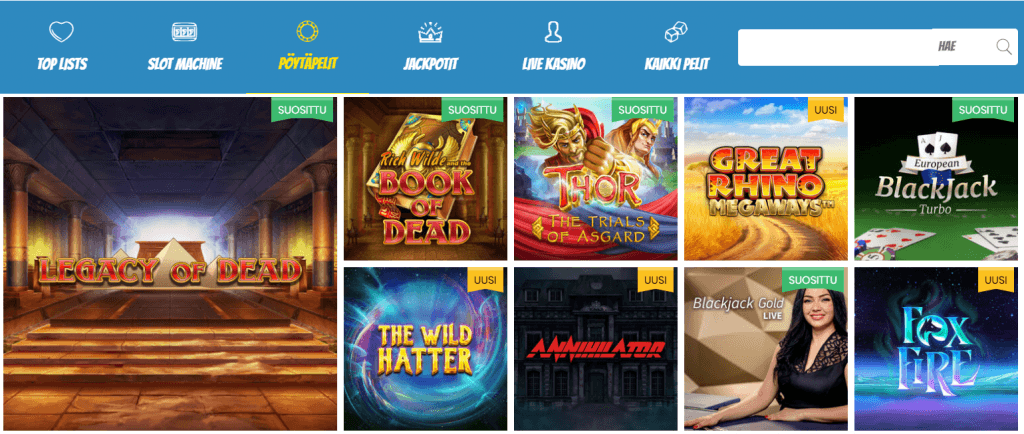The image size is (1024, 434).
Task: Switch to the Slot Machine tab
Action: pyautogui.click(x=185, y=64)
